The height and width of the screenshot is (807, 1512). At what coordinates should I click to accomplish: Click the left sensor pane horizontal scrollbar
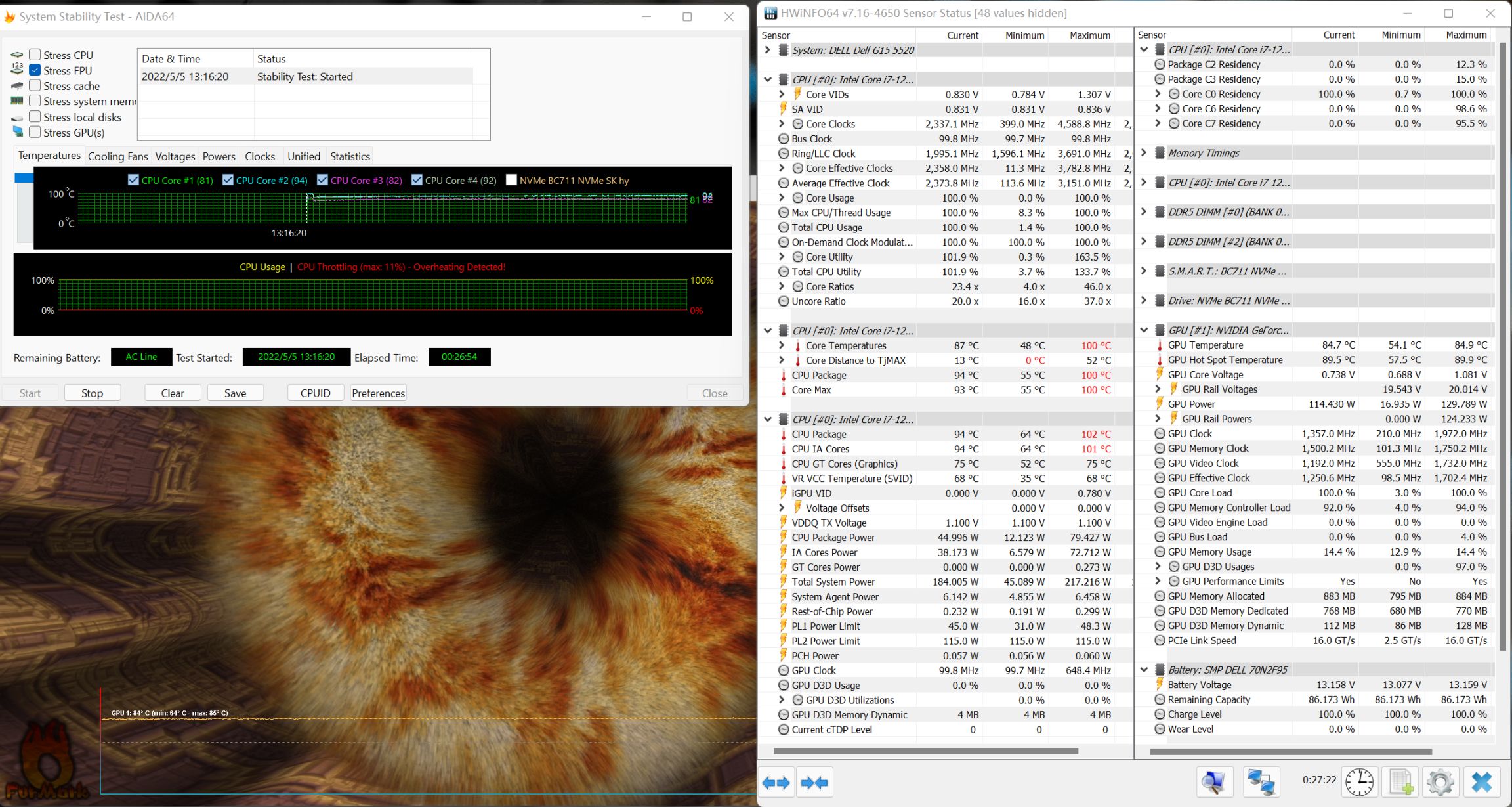coord(925,751)
